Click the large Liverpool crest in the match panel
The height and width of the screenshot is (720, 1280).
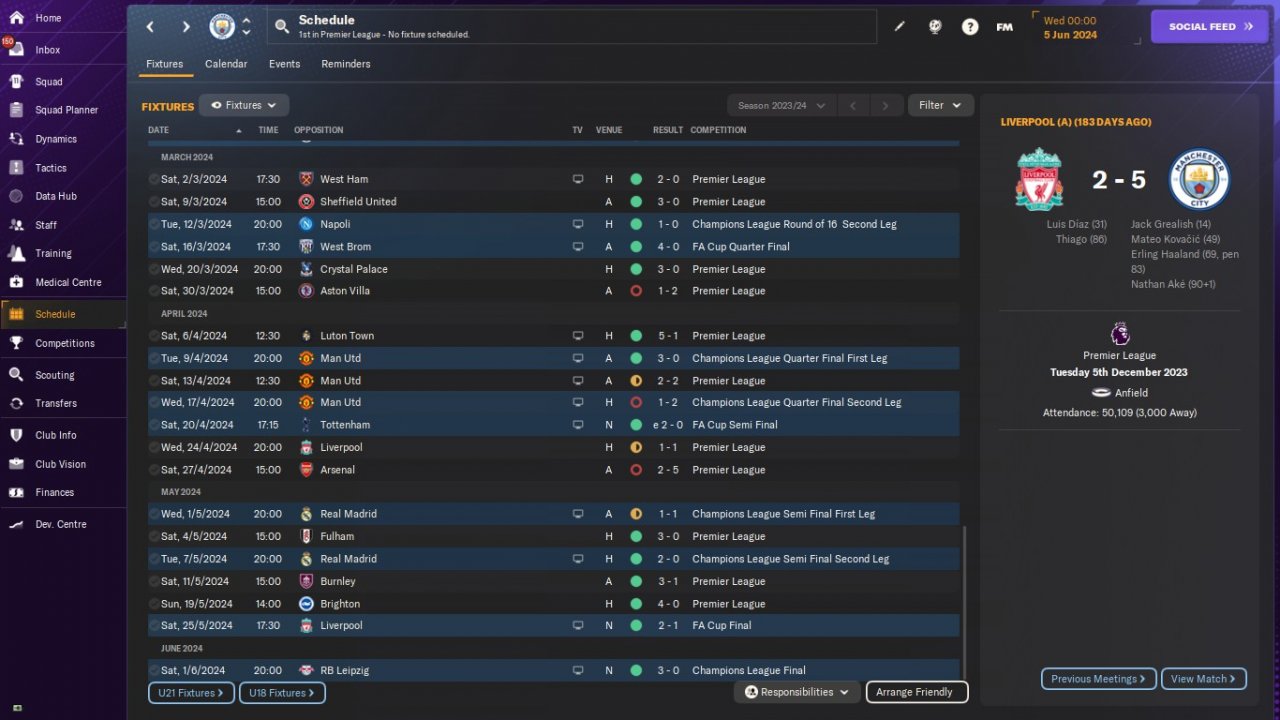1038,179
